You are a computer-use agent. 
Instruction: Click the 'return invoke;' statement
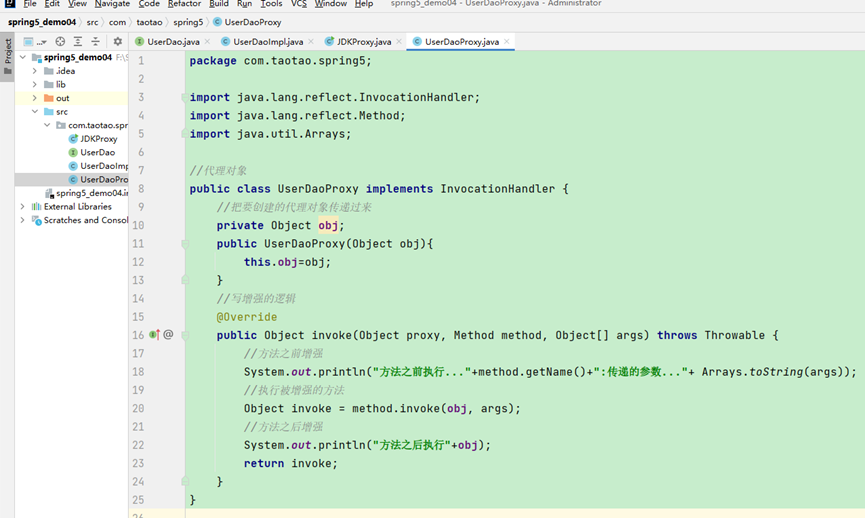(291, 463)
